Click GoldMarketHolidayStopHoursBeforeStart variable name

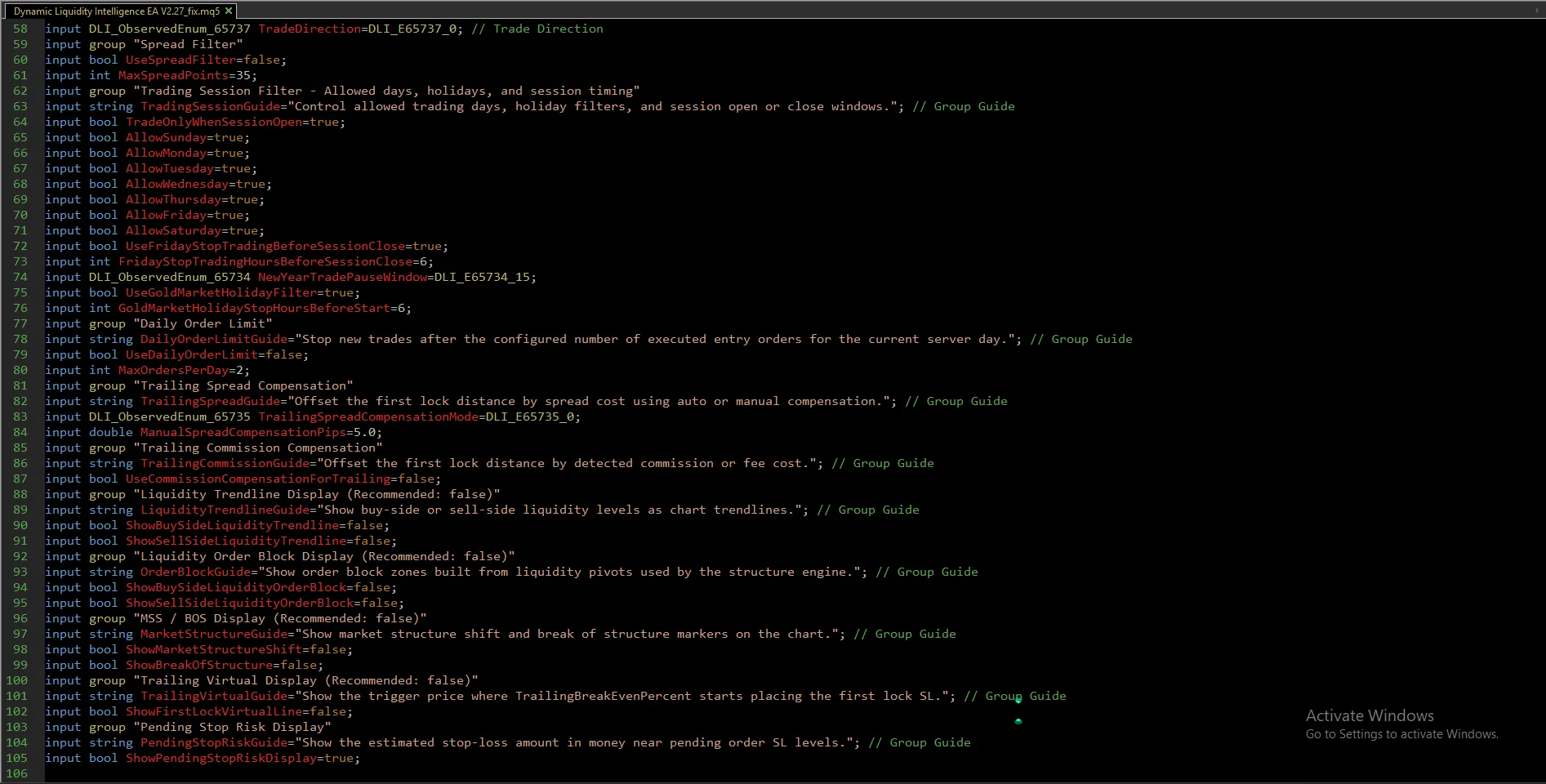tap(255, 308)
